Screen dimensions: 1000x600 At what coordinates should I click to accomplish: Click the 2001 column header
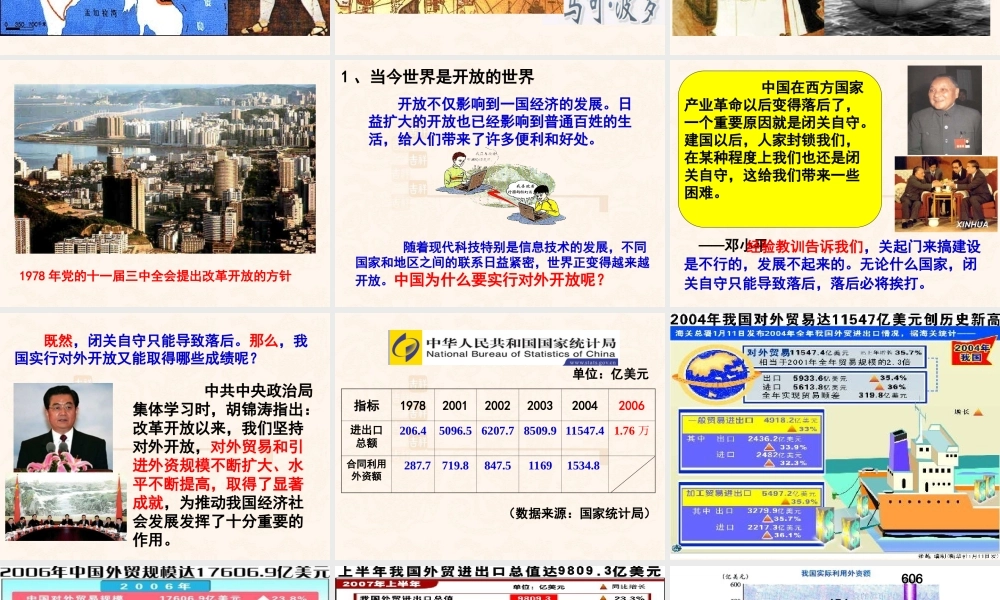coord(455,406)
